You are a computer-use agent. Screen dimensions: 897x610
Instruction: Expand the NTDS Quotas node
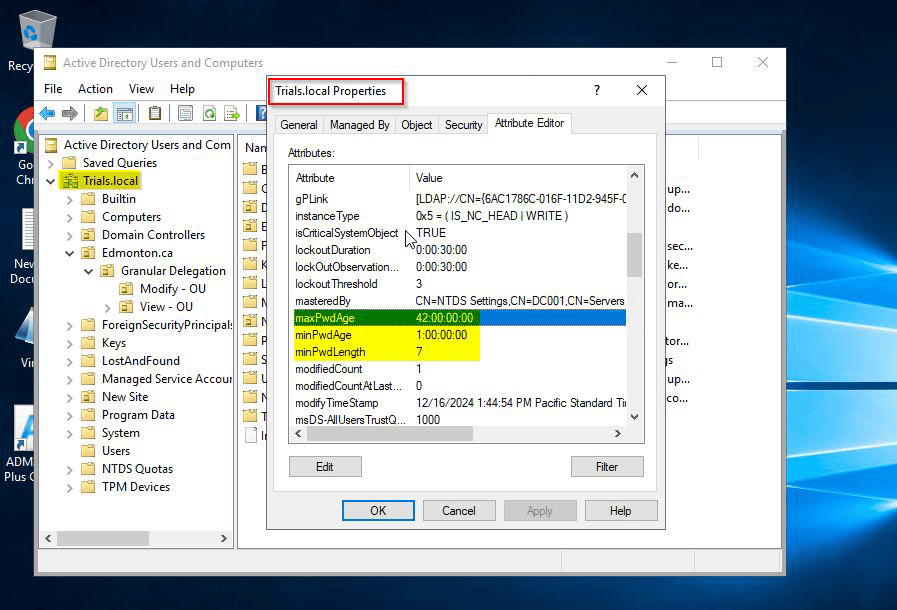pyautogui.click(x=69, y=470)
